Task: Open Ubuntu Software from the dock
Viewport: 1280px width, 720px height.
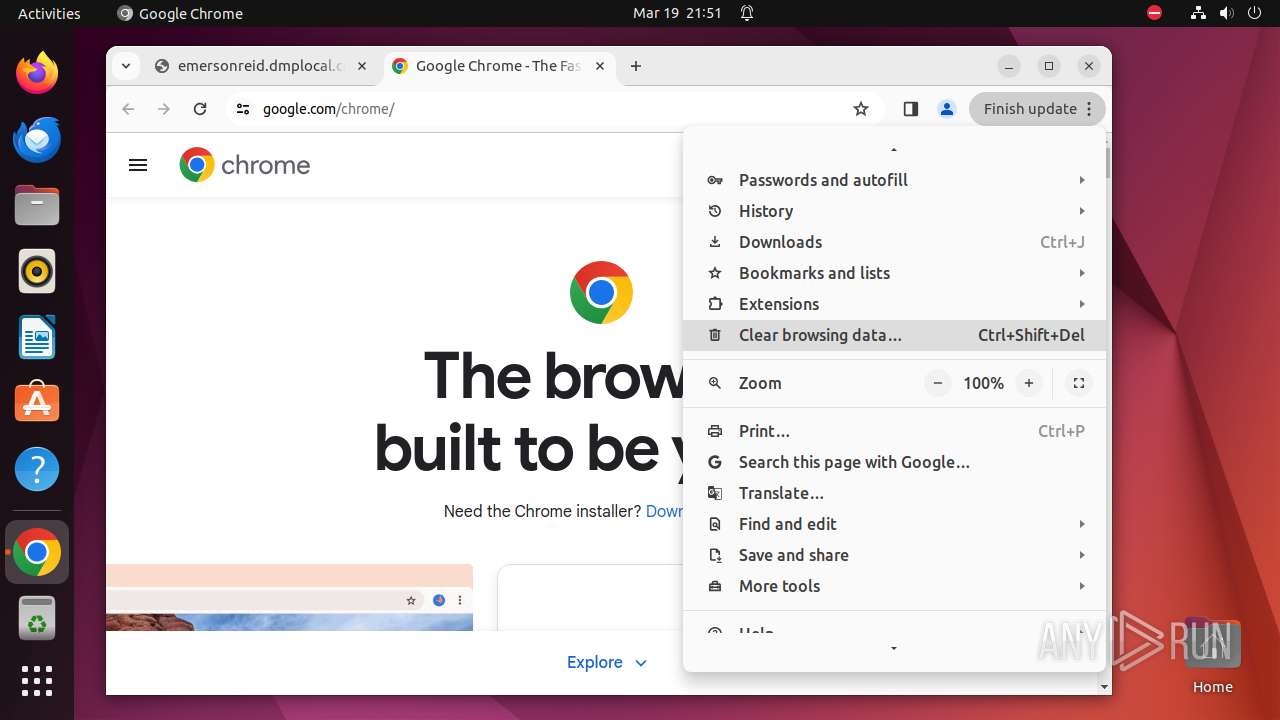Action: [37, 403]
